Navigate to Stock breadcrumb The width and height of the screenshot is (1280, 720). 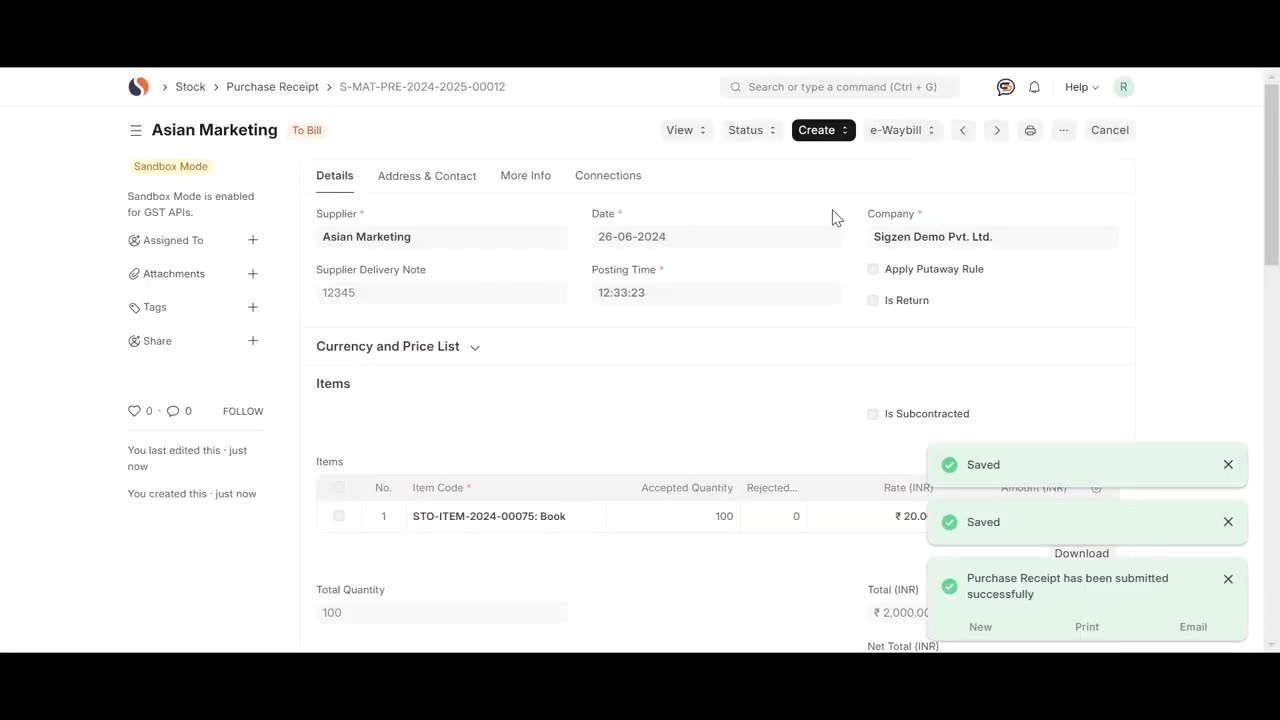(190, 87)
